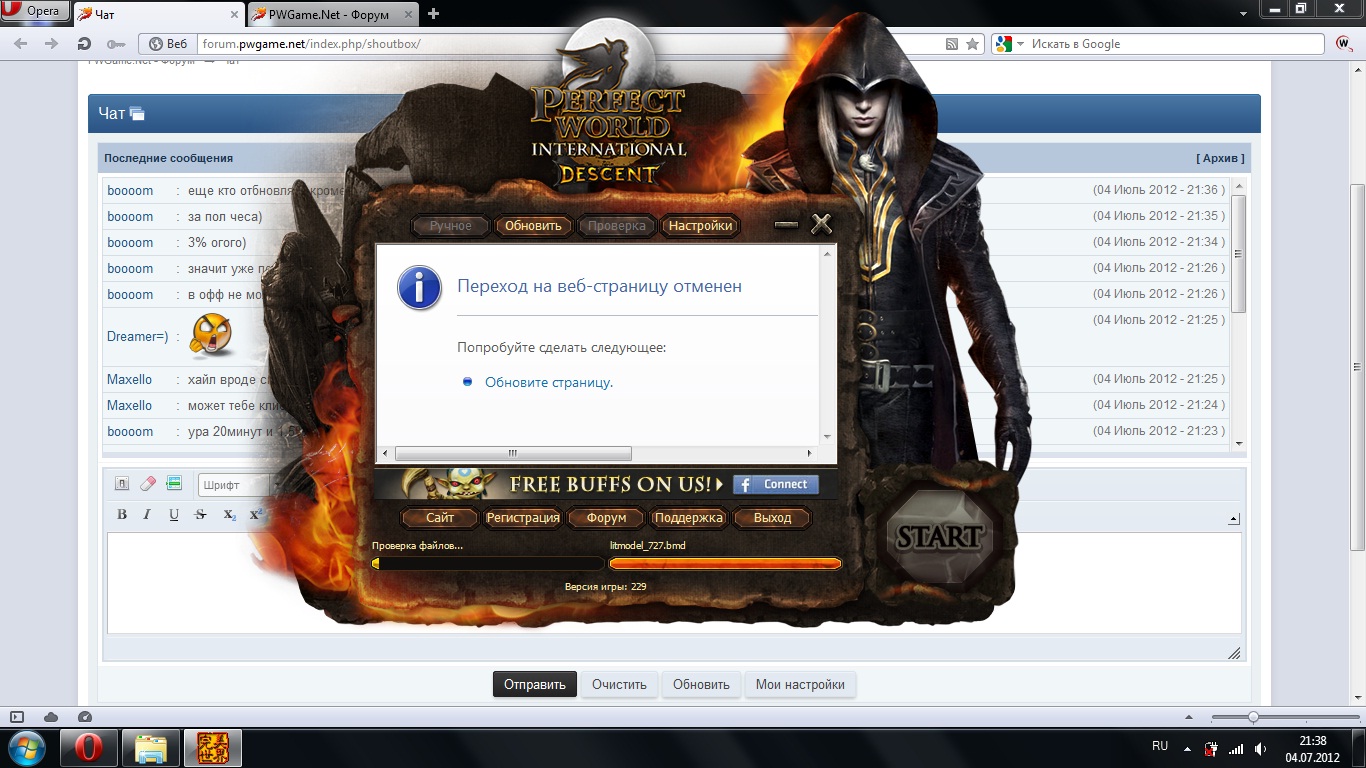
Task: Click the launcher news panel's down scroll arrow
Action: click(x=827, y=437)
